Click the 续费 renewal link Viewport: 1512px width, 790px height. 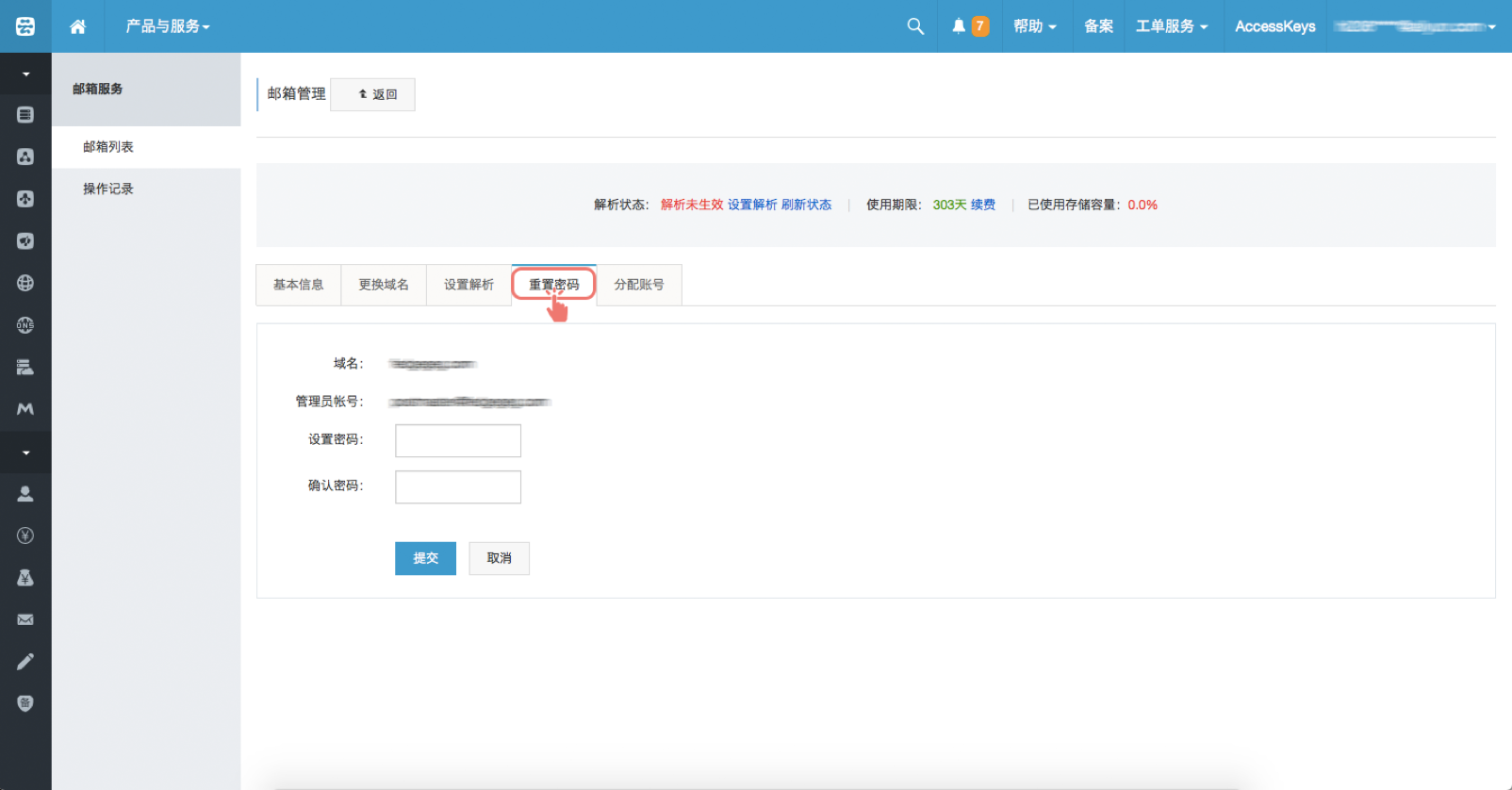[983, 205]
